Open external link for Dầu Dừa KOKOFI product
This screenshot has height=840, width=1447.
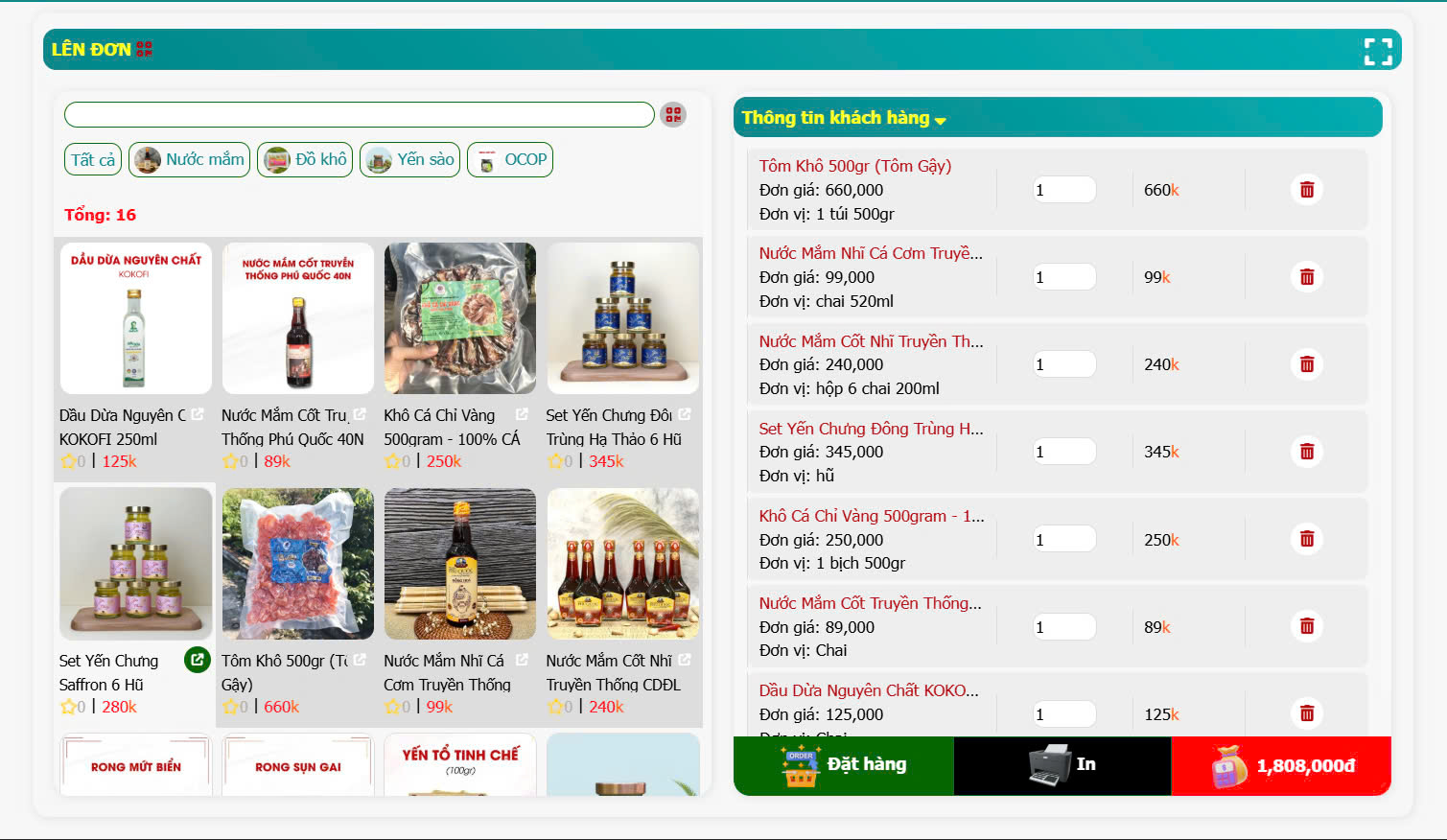(x=198, y=414)
